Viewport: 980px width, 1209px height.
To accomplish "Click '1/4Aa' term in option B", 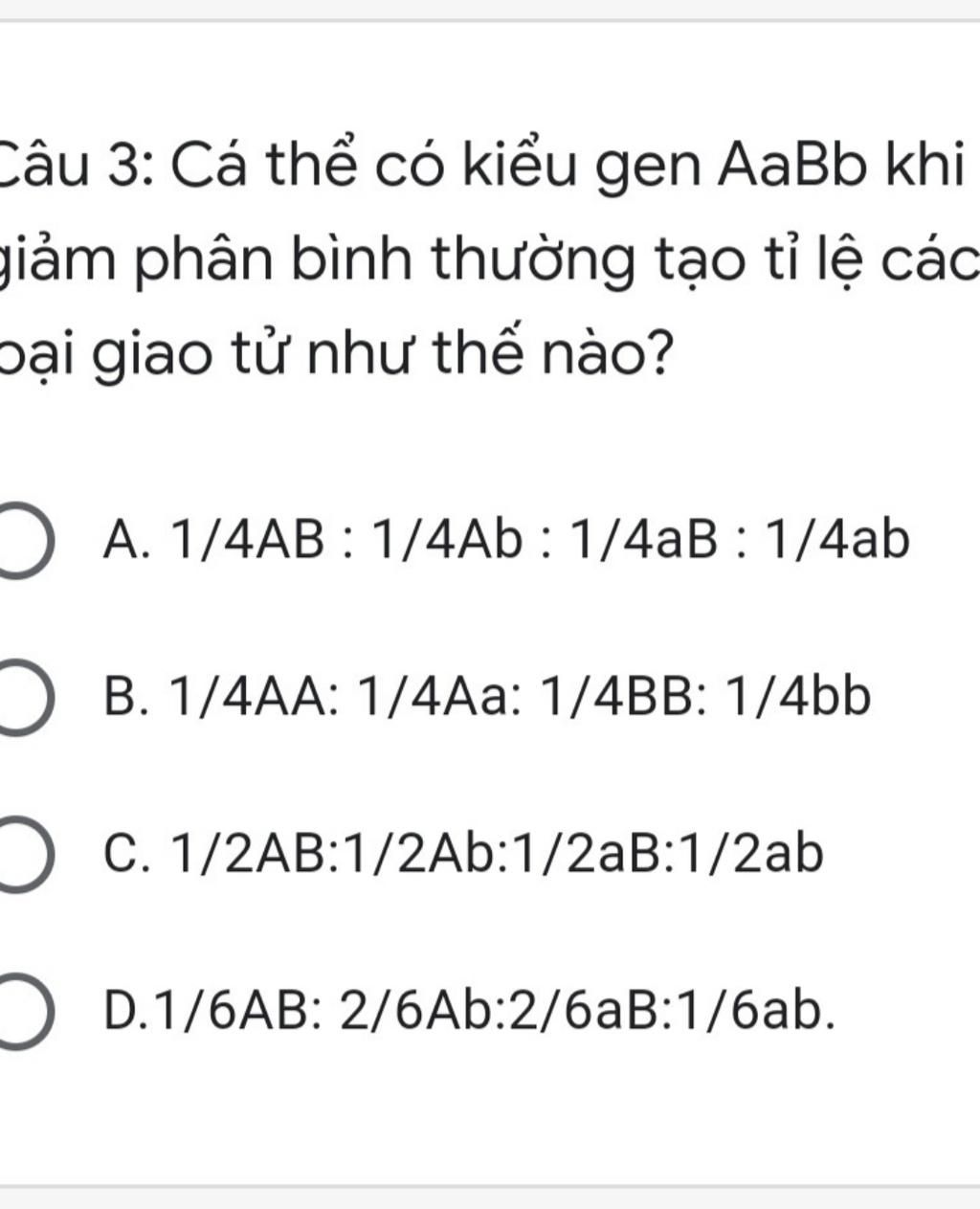I will pyautogui.click(x=434, y=698).
